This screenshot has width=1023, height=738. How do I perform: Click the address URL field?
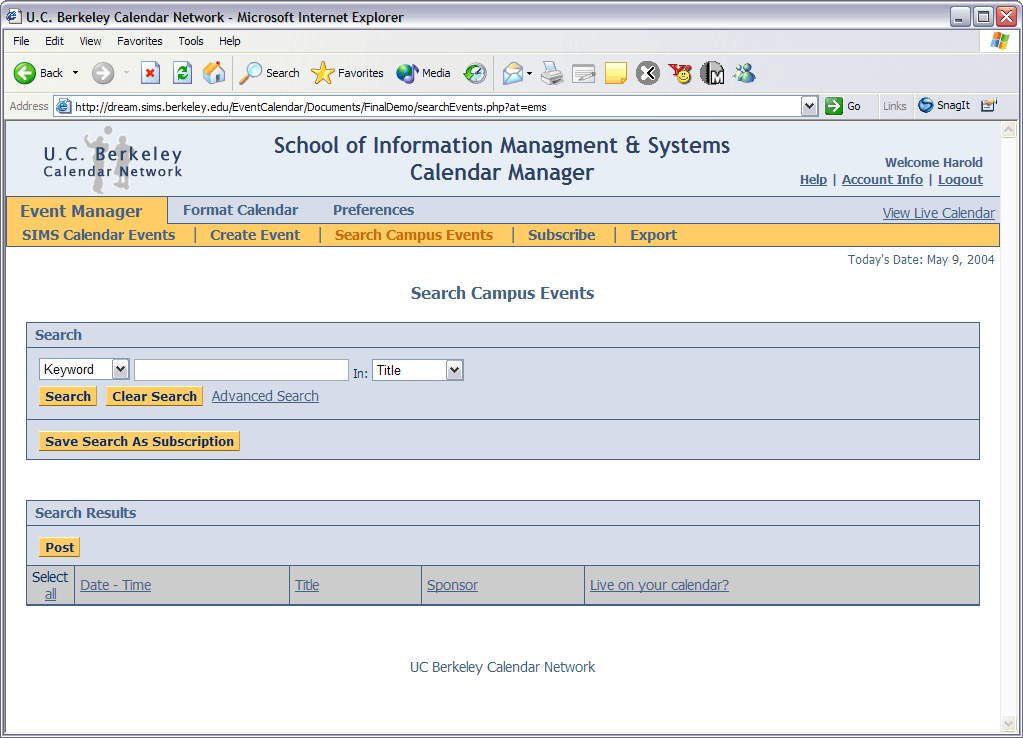(436, 106)
